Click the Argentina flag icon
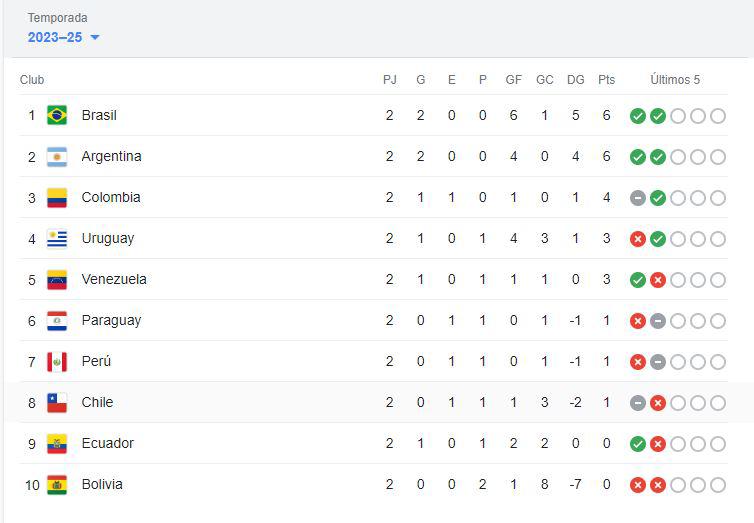 click(x=57, y=157)
